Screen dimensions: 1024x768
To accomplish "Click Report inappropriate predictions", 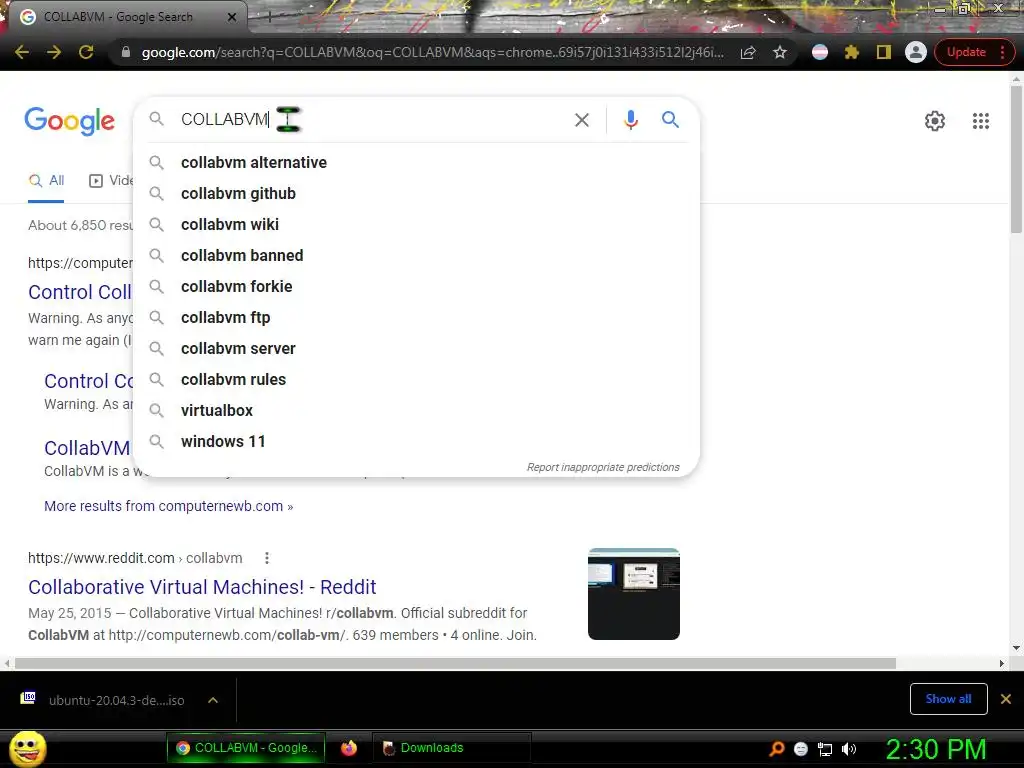I will (603, 467).
